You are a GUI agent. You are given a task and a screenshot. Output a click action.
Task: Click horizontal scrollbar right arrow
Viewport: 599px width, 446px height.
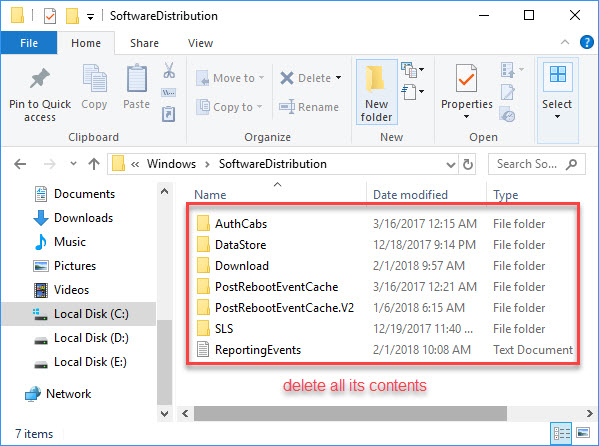click(x=589, y=414)
